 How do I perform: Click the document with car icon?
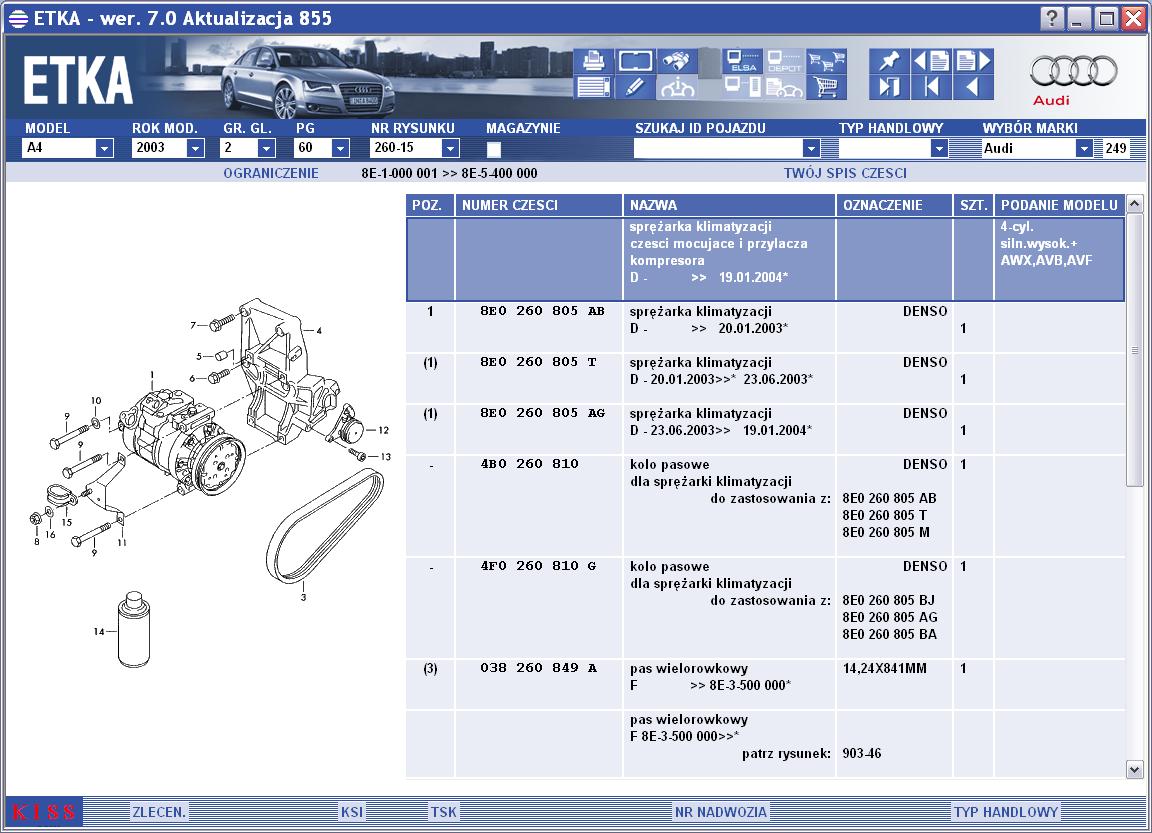pos(784,87)
